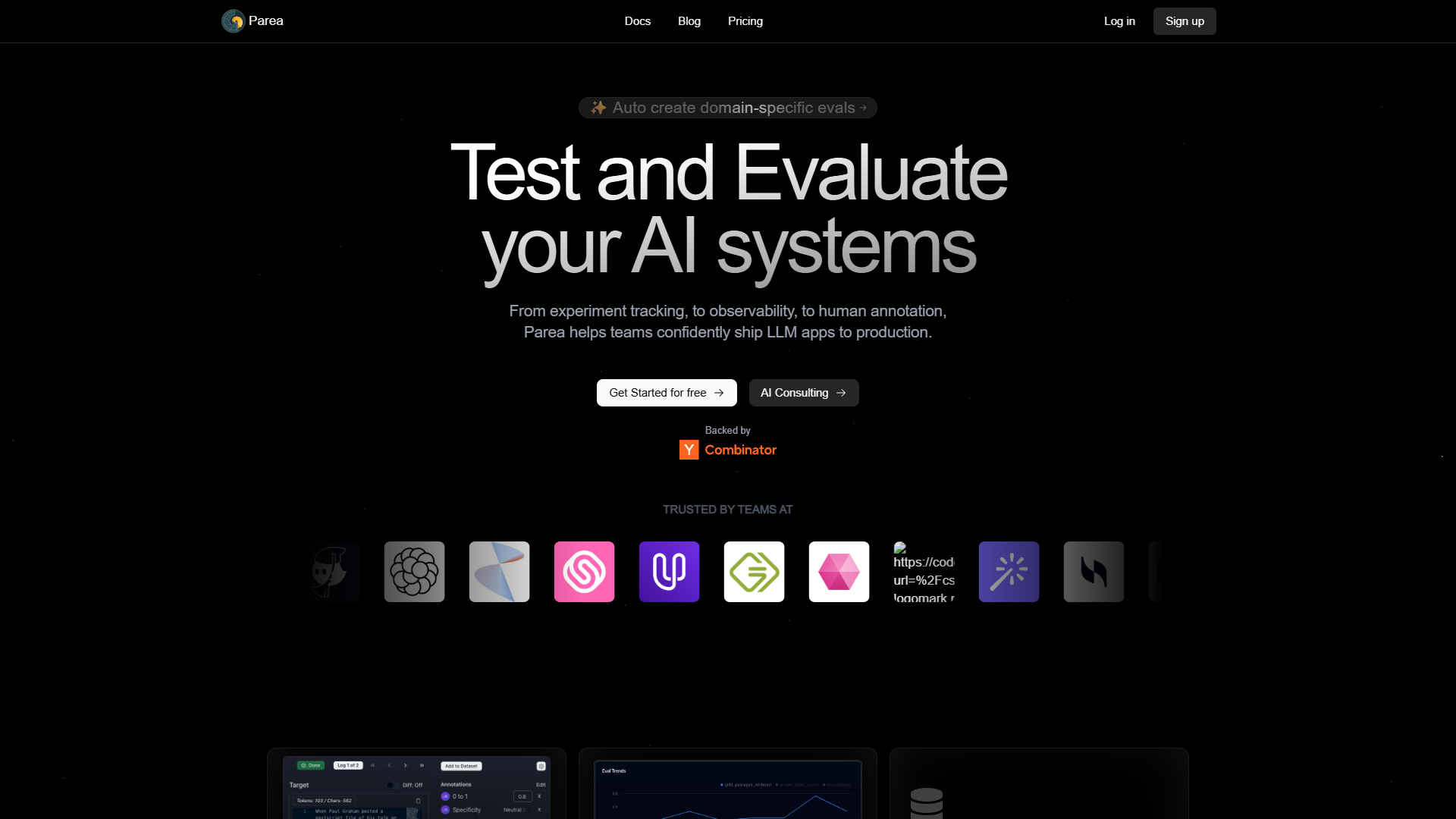Image resolution: width=1456 pixels, height=819 pixels.
Task: Click the gray flower knot logo
Action: click(415, 572)
